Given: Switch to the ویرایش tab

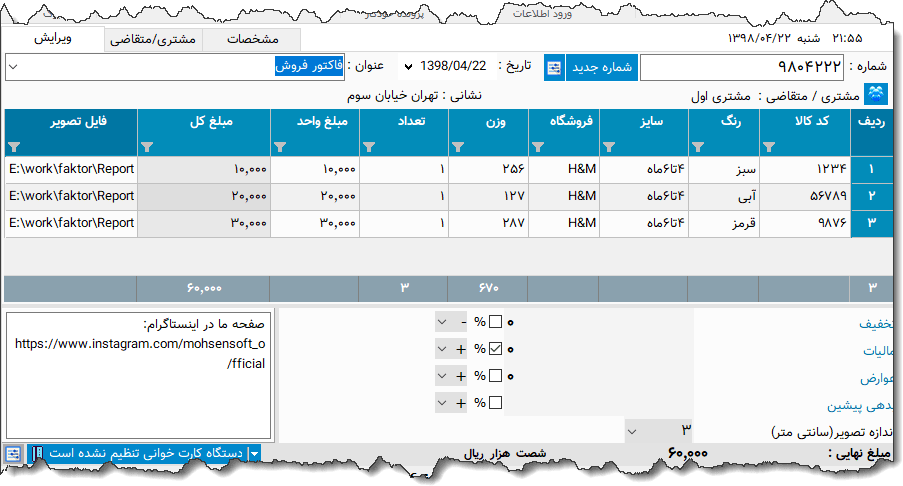Looking at the screenshot, I should (x=52, y=39).
